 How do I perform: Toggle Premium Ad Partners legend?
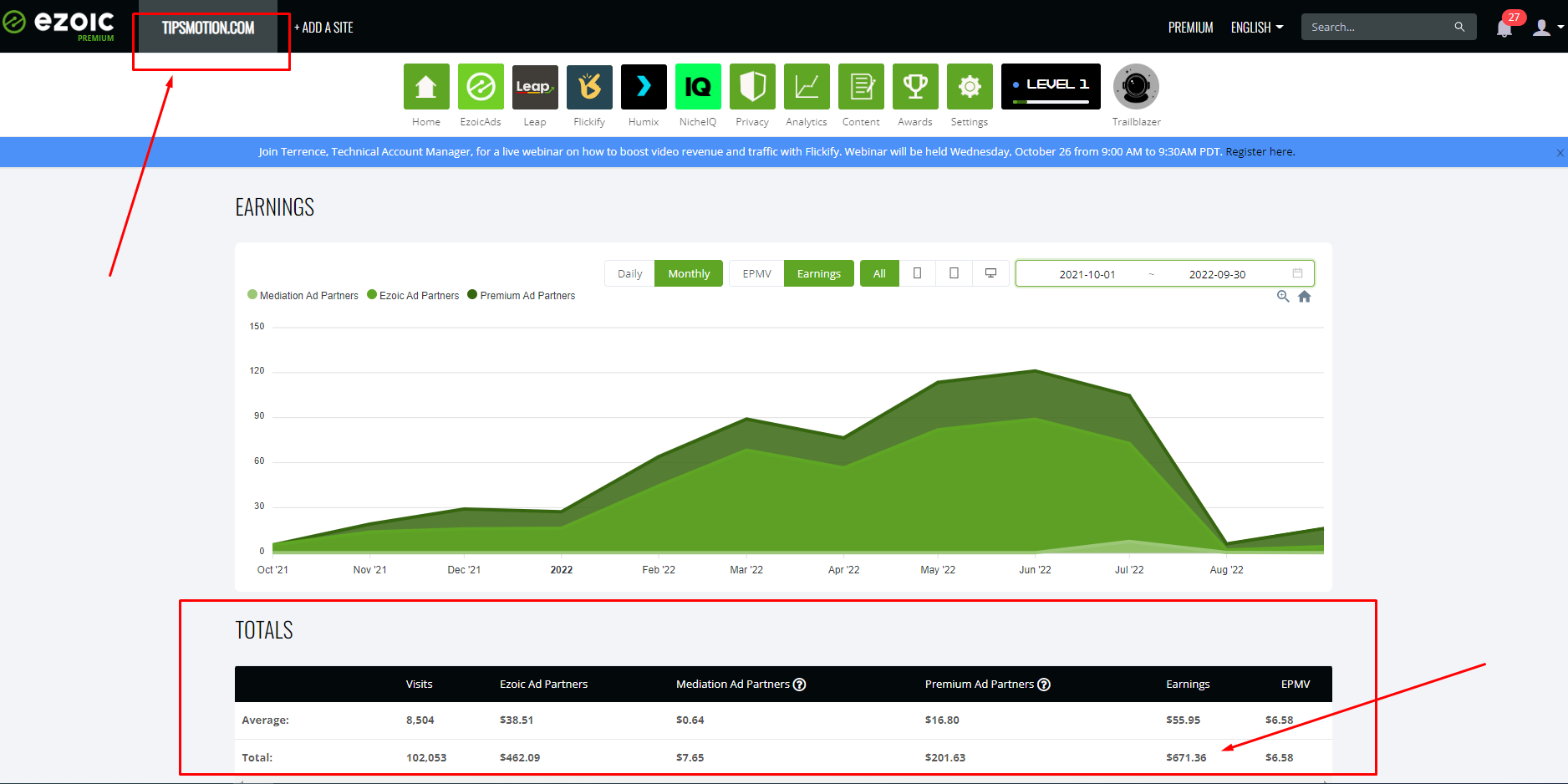pyautogui.click(x=522, y=295)
